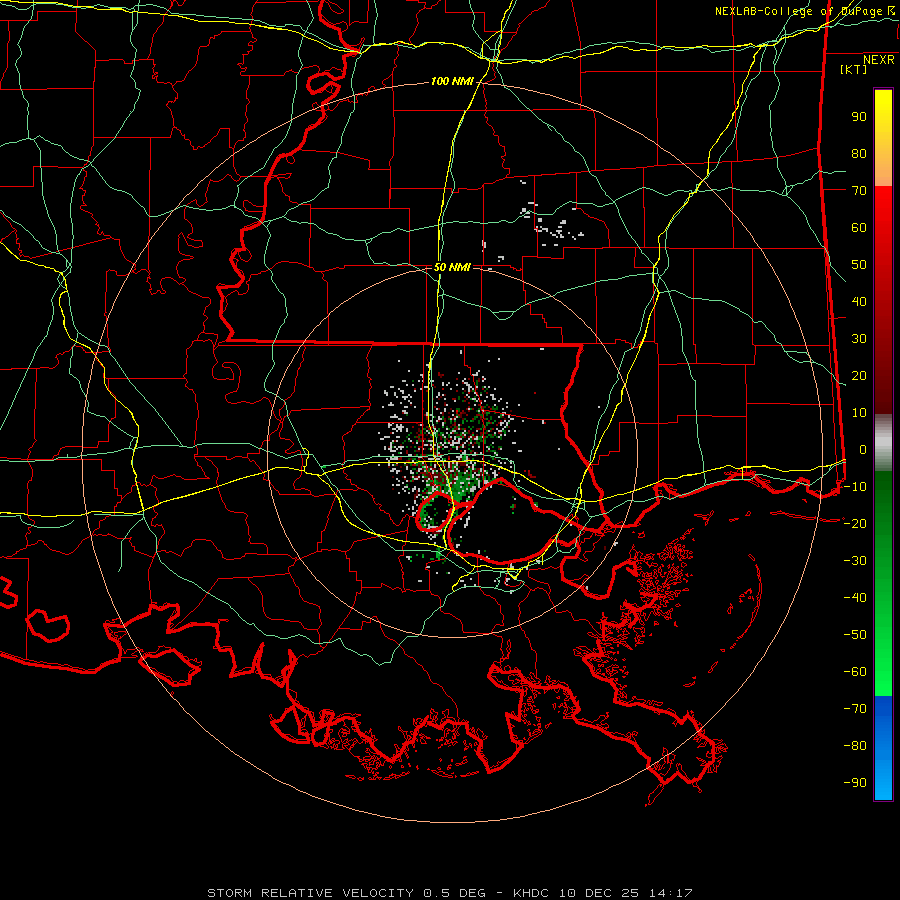The image size is (900, 900).
Task: Click the -80 scale value
Action: point(855,746)
